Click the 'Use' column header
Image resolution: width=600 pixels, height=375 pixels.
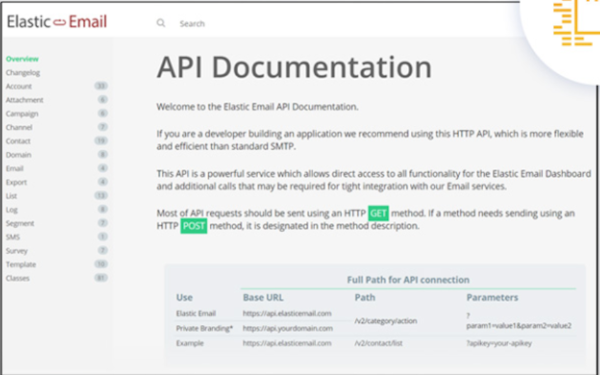[x=184, y=297]
